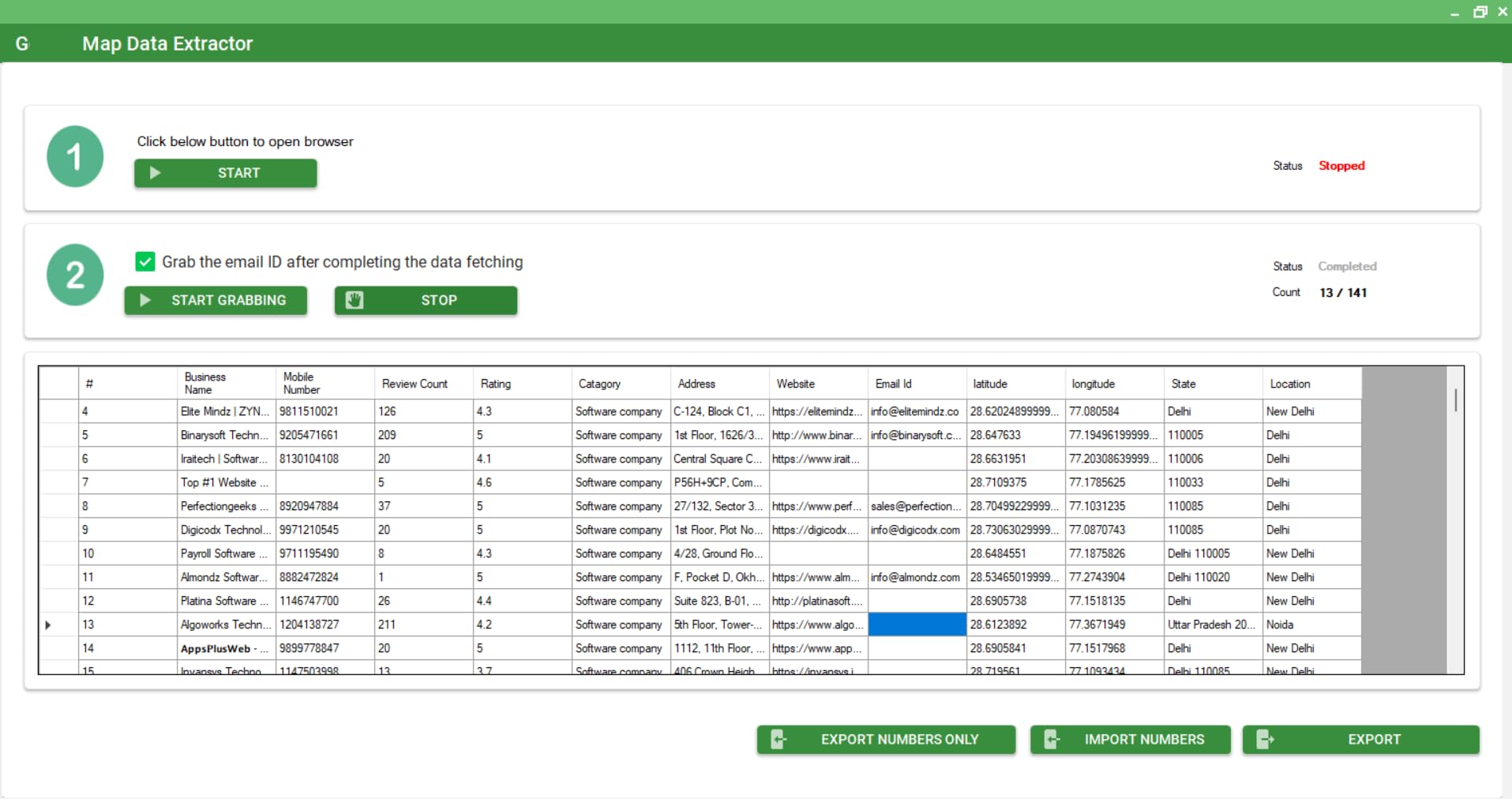Close the Map Data Extractor window
This screenshot has height=799, width=1512.
pyautogui.click(x=1502, y=12)
